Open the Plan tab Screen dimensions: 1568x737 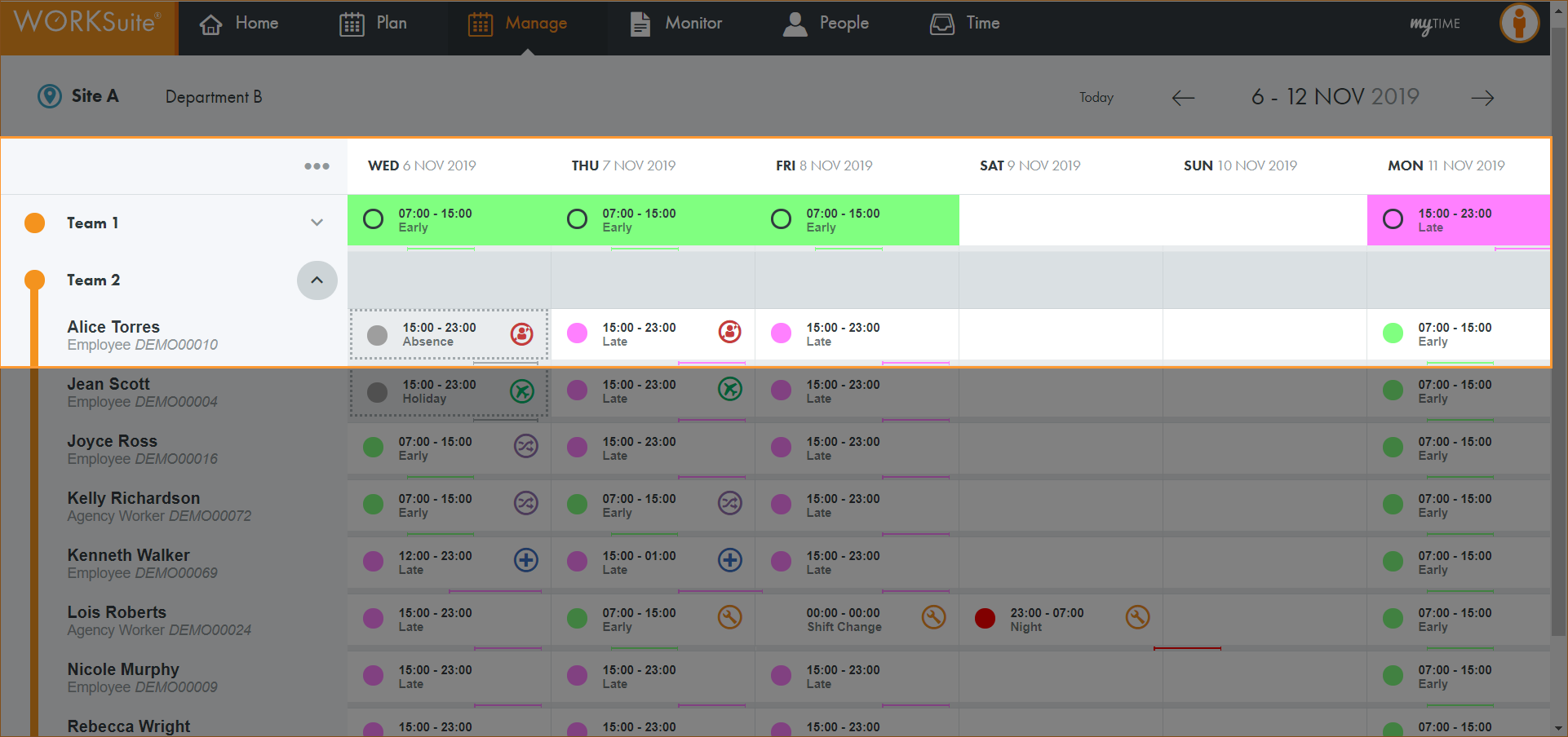[374, 24]
